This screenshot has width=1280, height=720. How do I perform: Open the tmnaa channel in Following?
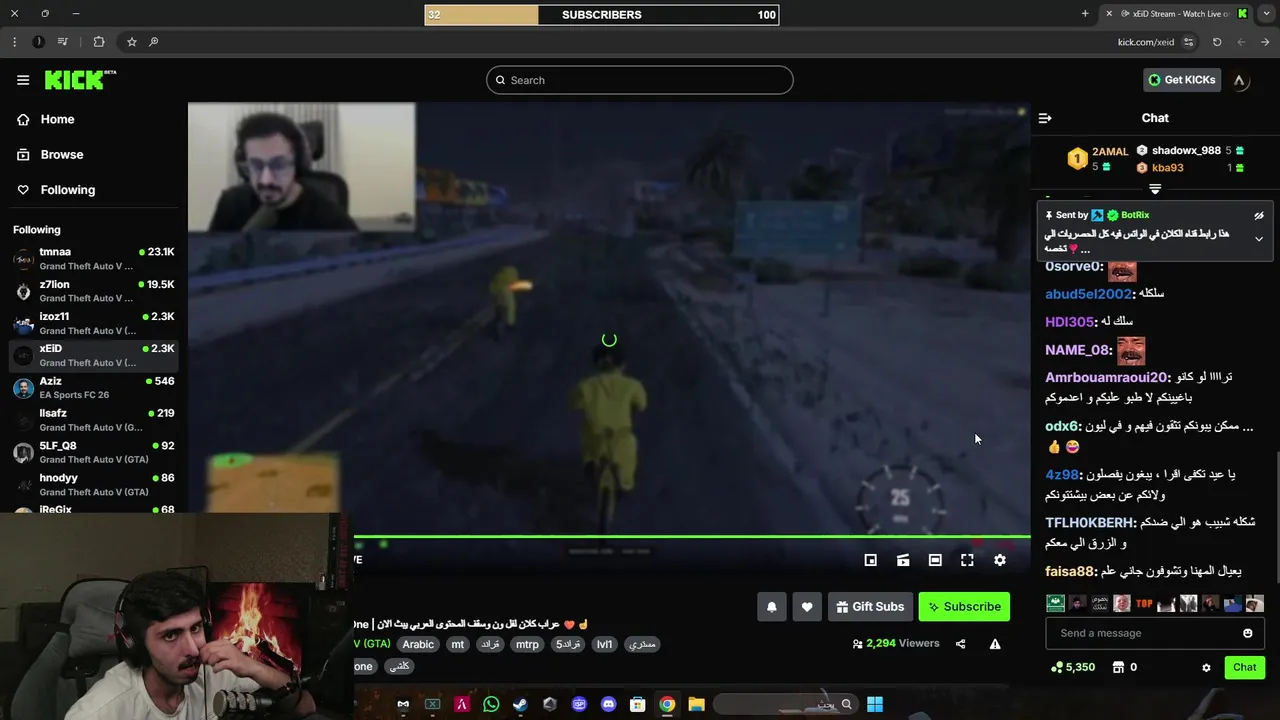pos(94,259)
